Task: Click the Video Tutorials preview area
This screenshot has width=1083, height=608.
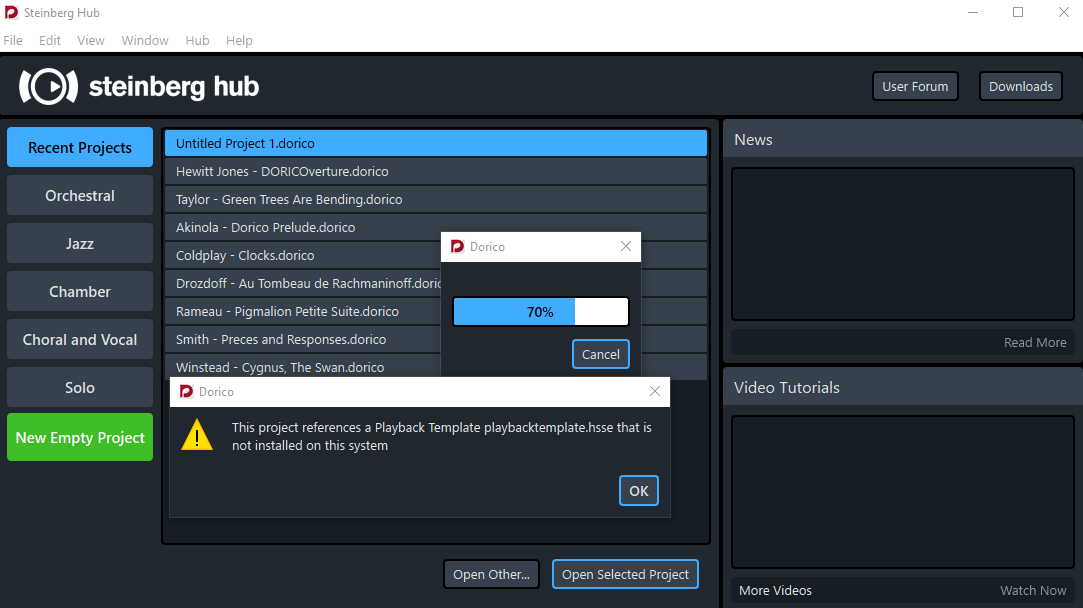Action: pos(903,492)
